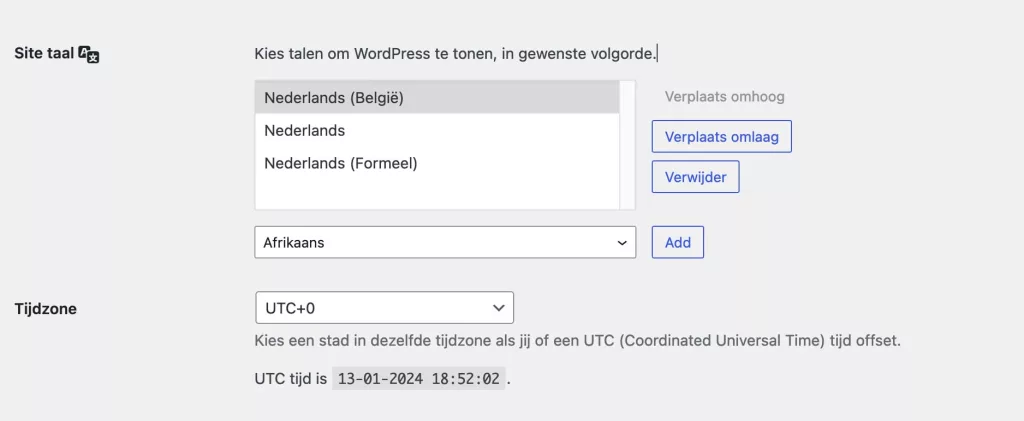
Task: Remove the selected language with Verwijder
Action: pos(695,178)
